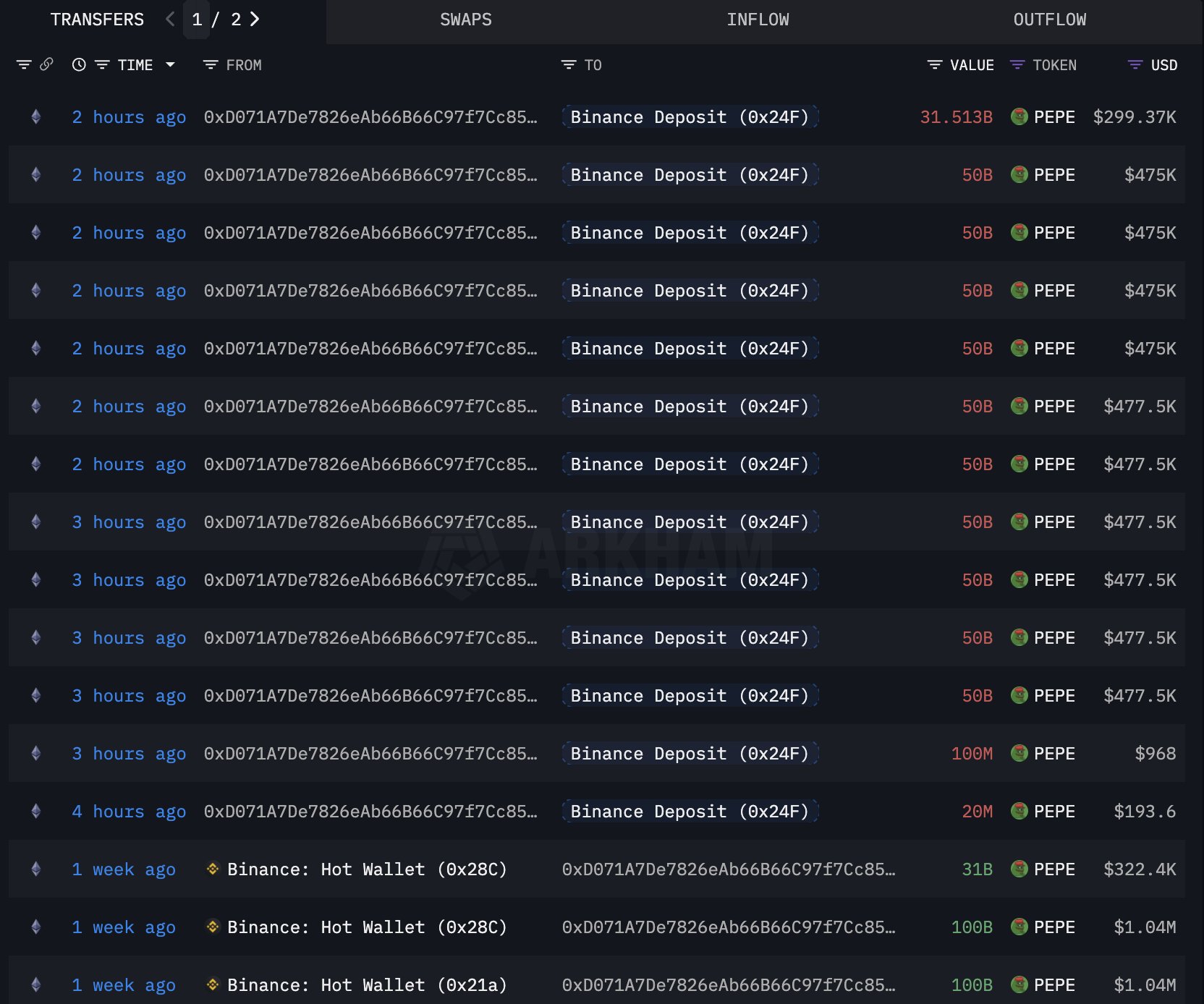This screenshot has width=1204, height=1004.
Task: Click Ethereum icon on 20M PEPE row
Action: [36, 811]
